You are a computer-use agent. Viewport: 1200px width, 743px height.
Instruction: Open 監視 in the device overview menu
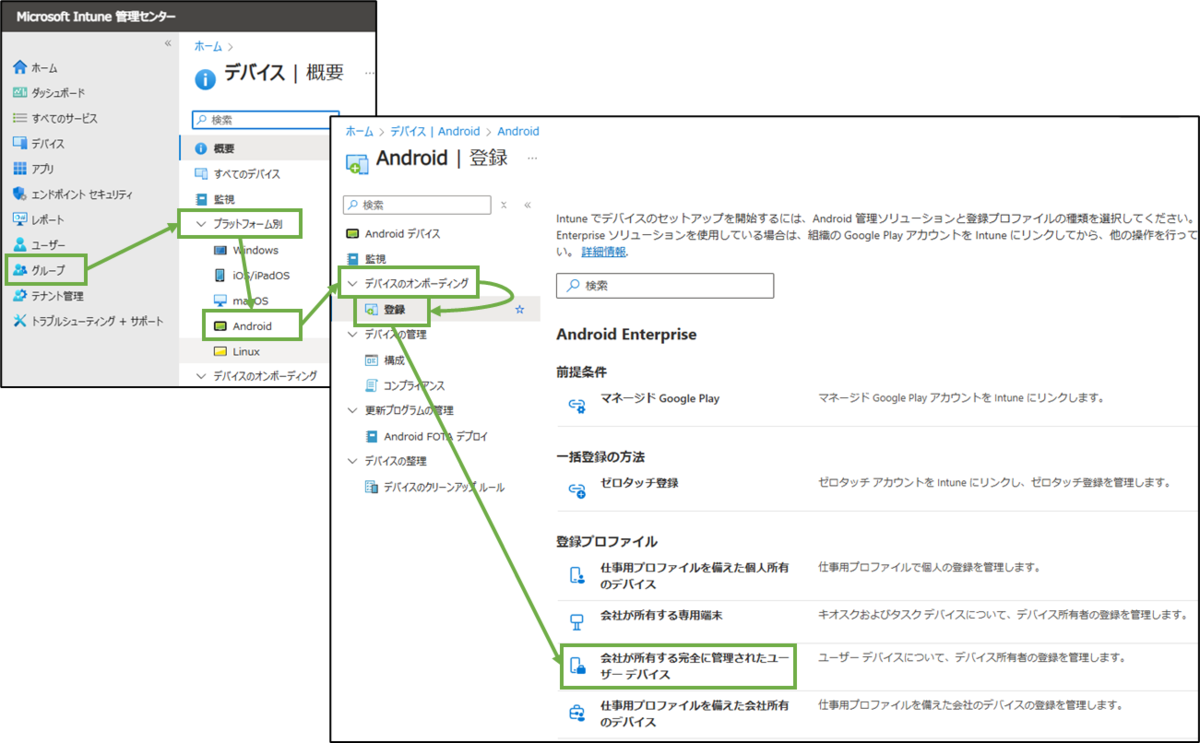(x=214, y=199)
